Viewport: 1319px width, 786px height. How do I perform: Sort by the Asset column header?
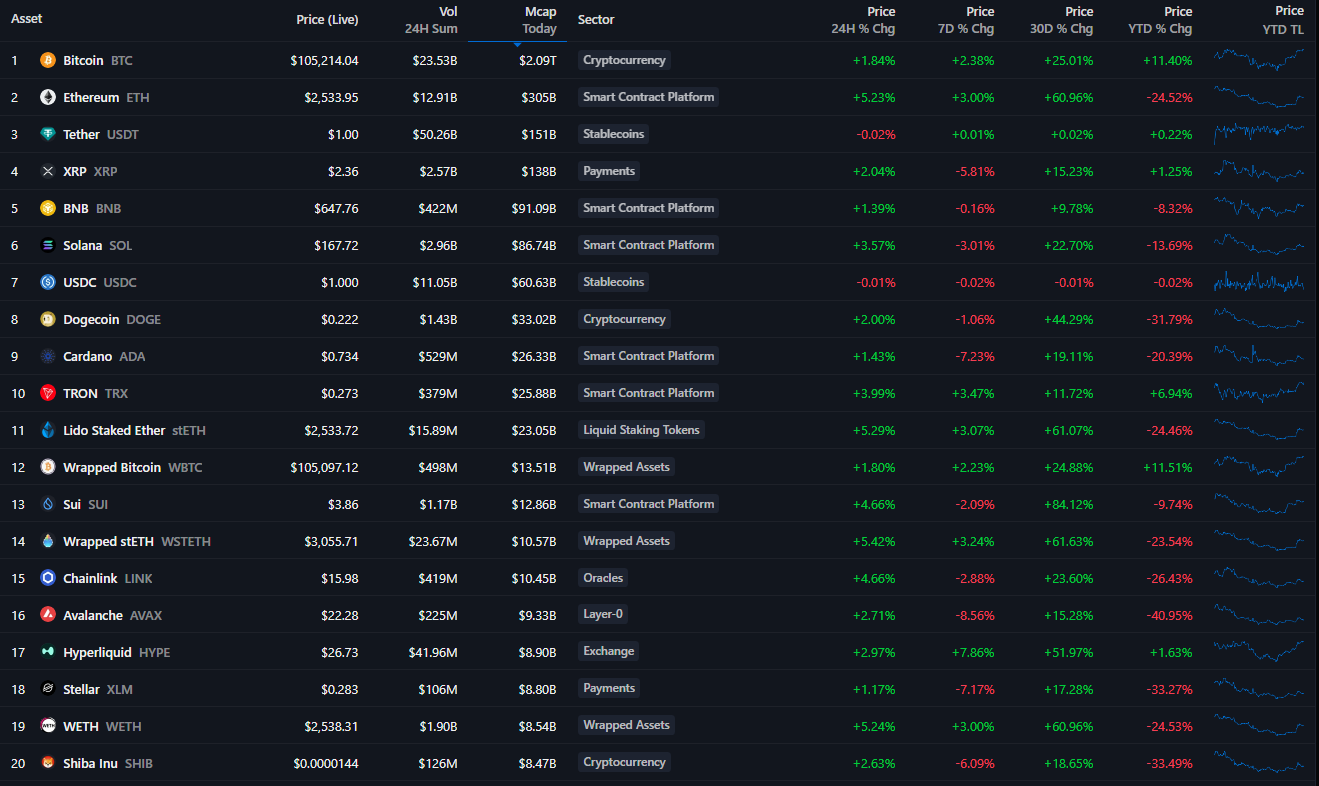coord(27,19)
